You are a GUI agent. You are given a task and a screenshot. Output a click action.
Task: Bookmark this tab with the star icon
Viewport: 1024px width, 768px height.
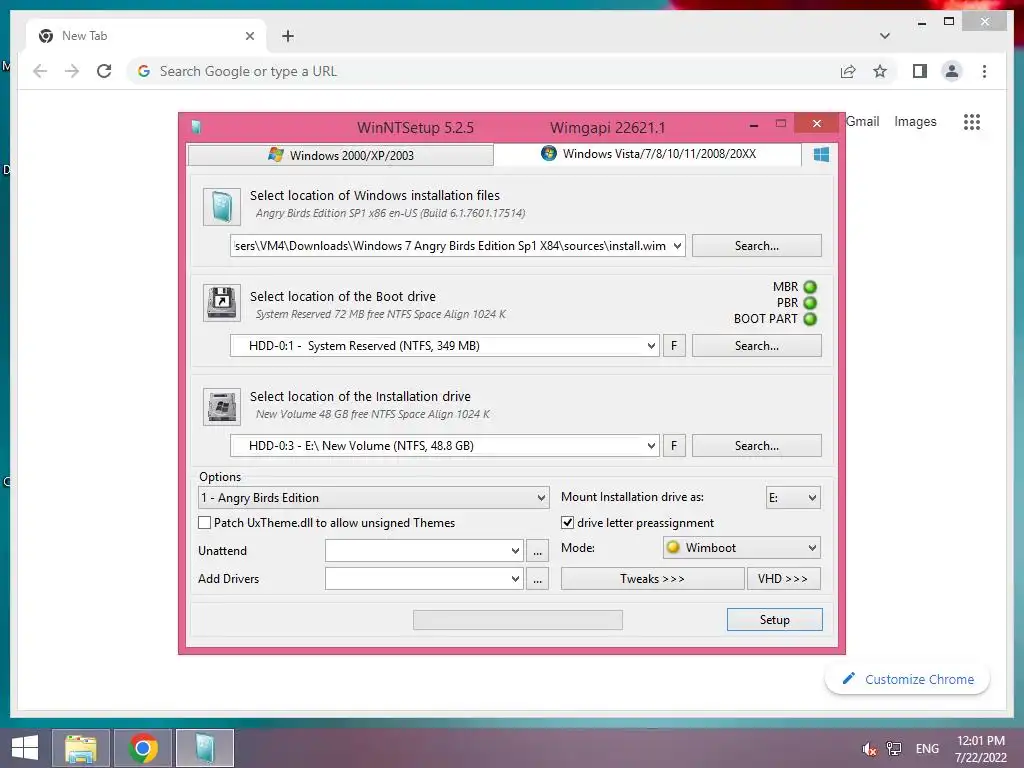(x=880, y=71)
